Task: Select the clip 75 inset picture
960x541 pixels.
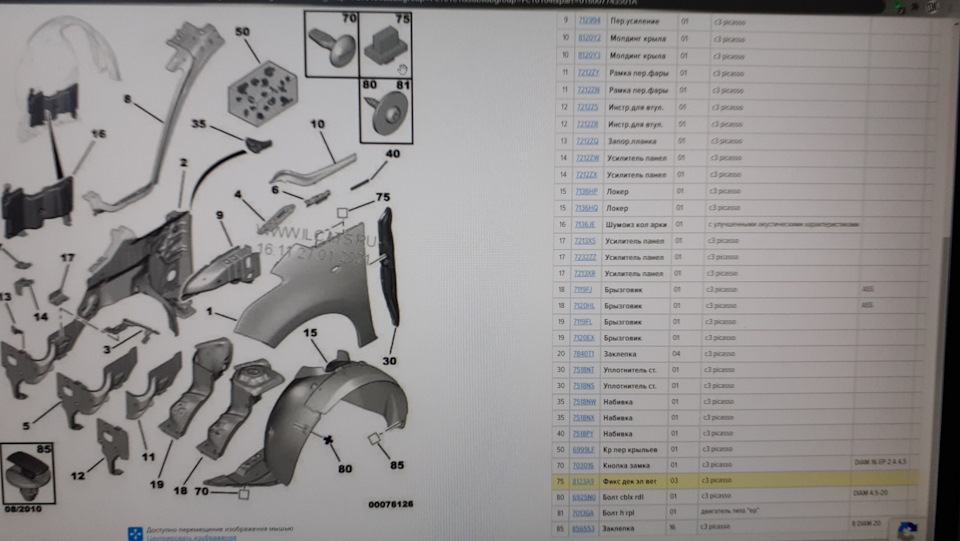Action: 385,45
